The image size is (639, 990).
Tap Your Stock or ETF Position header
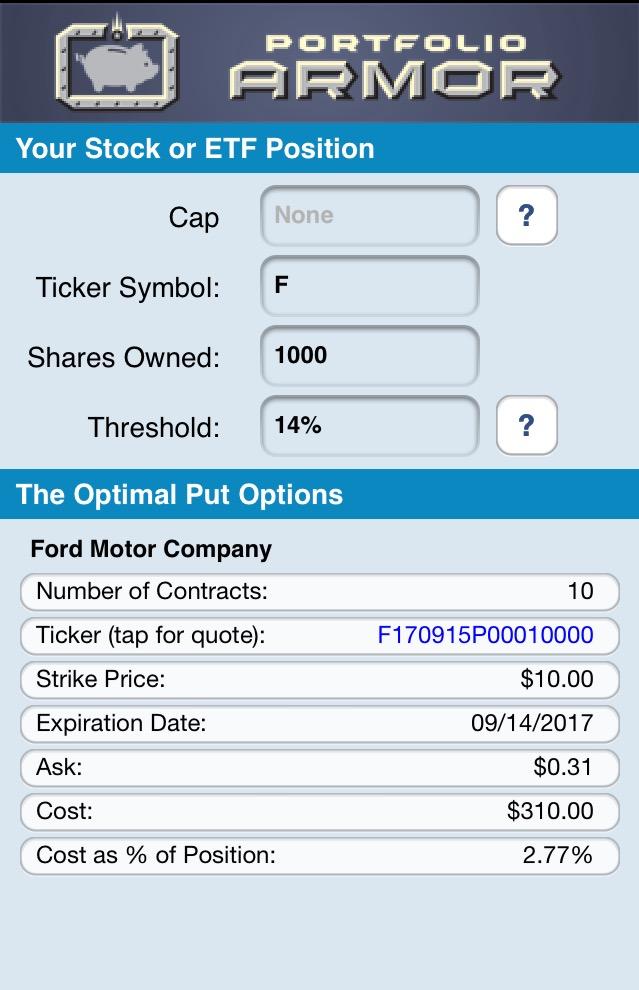tap(195, 149)
